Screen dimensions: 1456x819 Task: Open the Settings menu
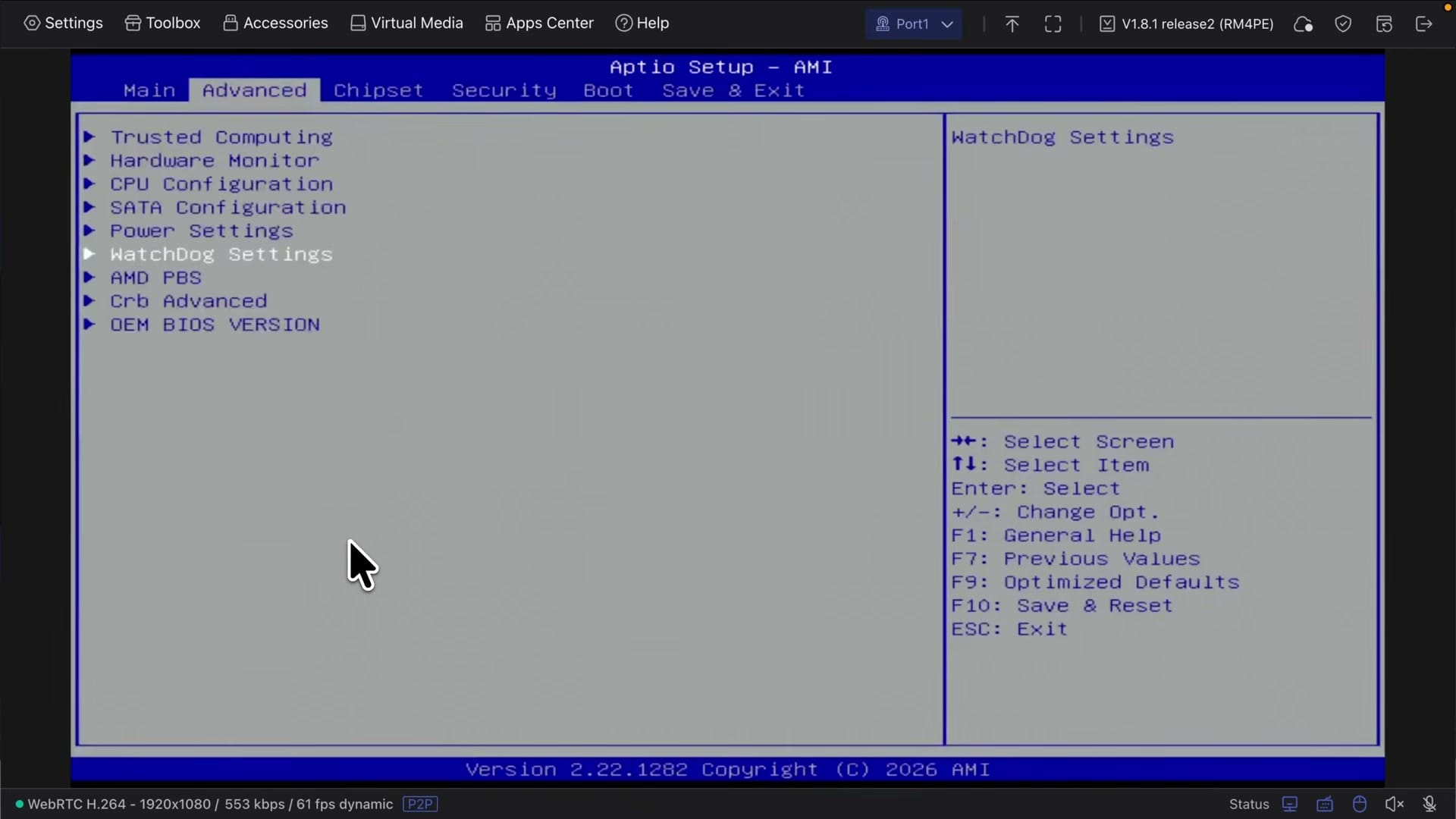tap(64, 23)
